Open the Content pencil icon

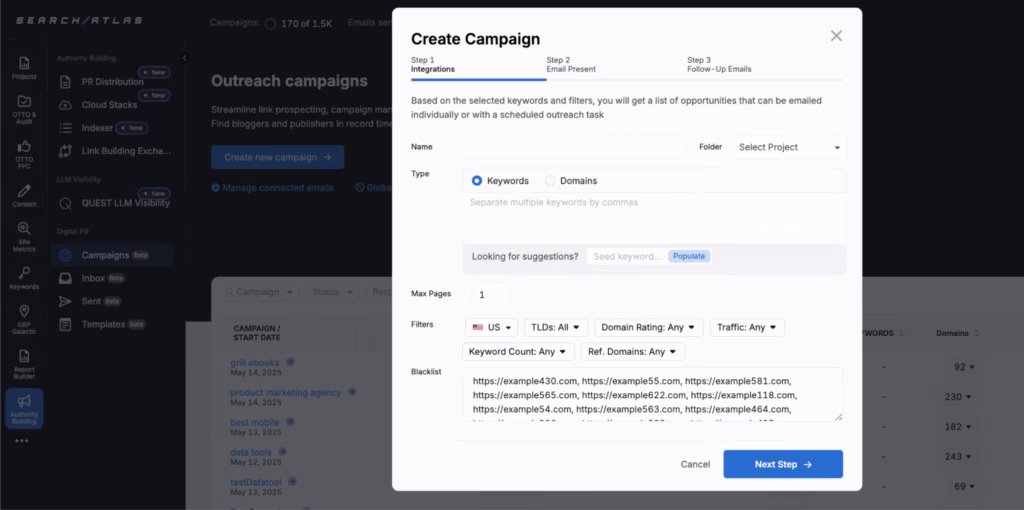tap(24, 194)
